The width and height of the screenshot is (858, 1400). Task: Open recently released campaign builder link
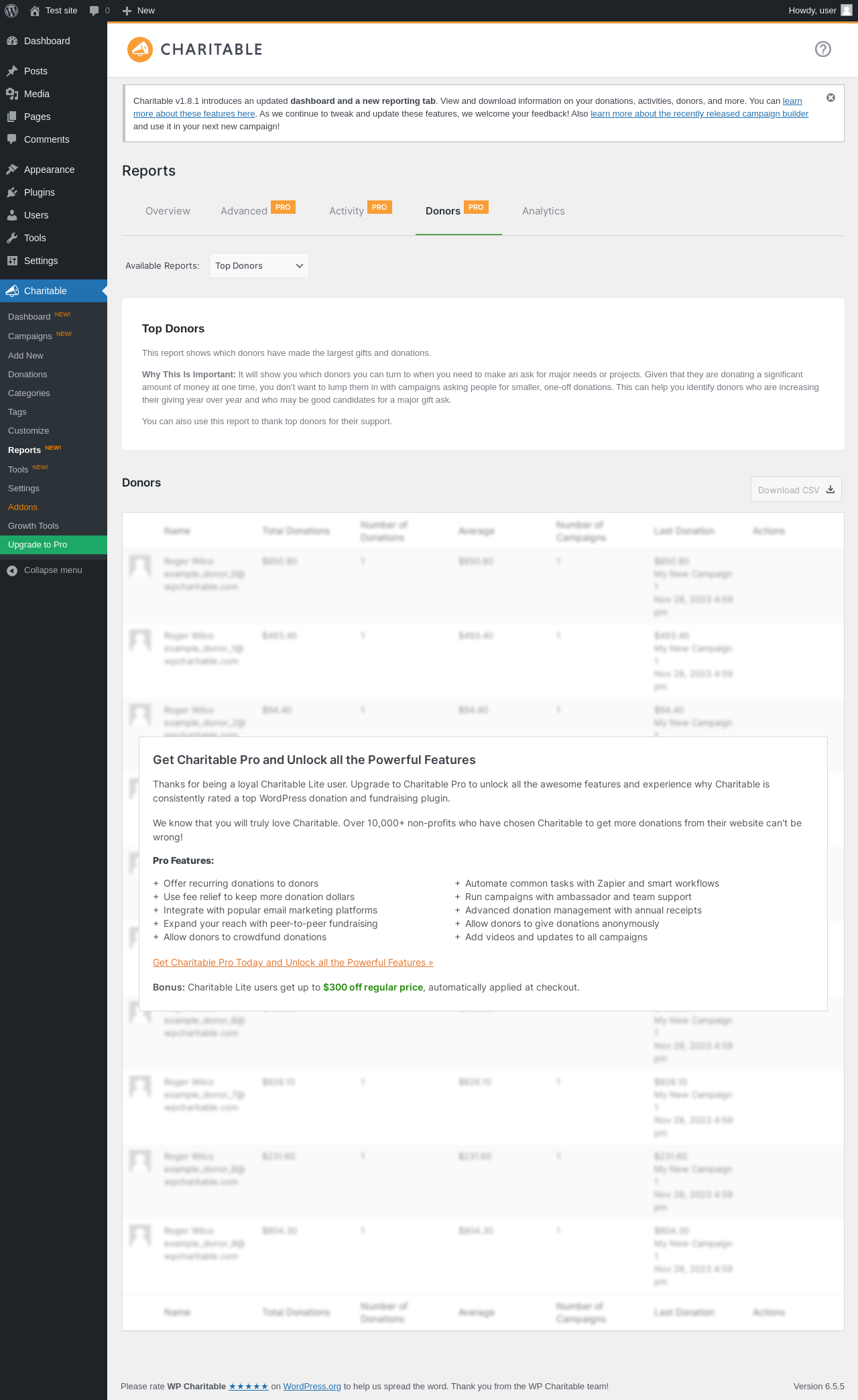coord(699,113)
